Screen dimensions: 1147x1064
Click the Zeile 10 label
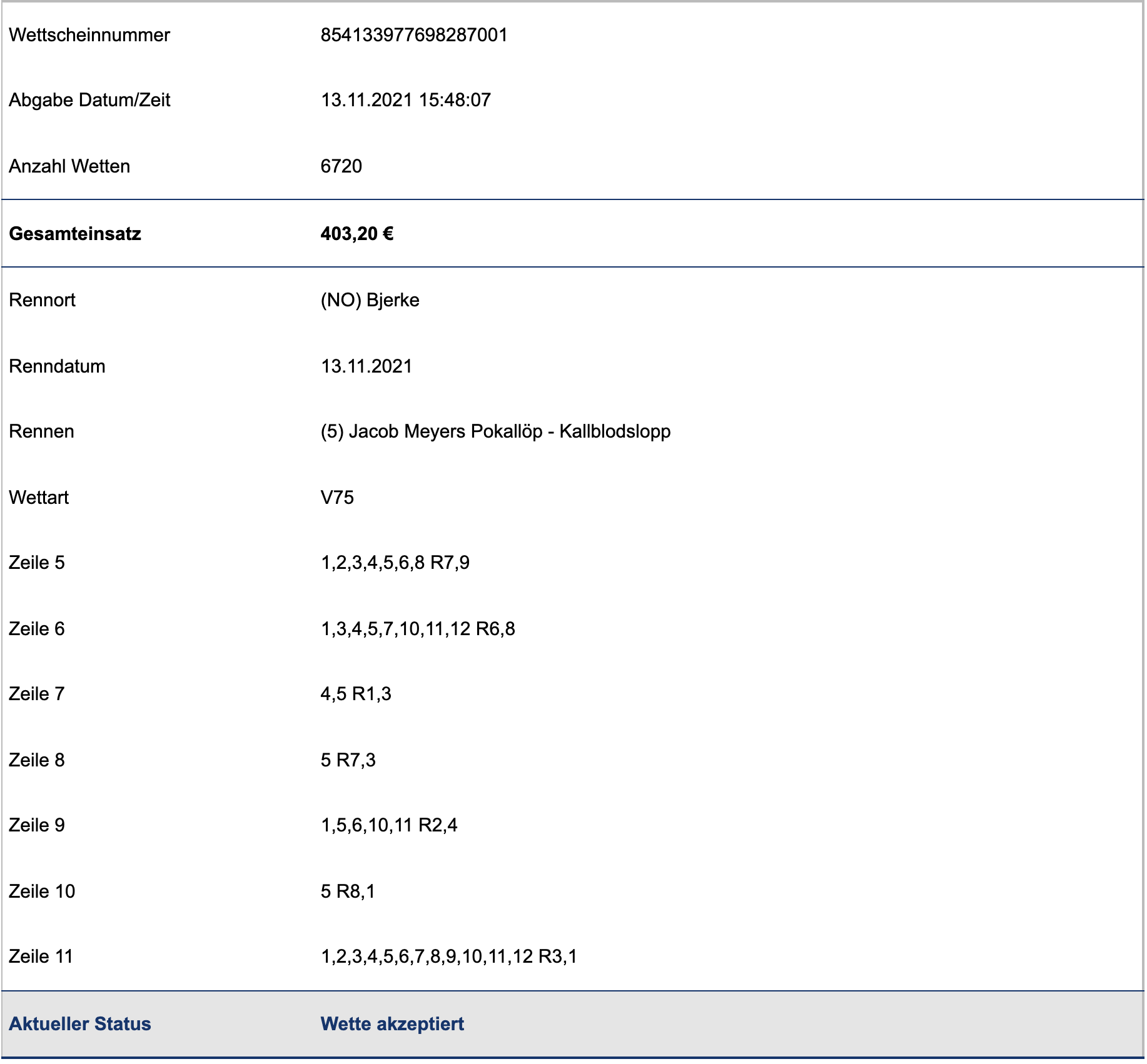point(42,891)
